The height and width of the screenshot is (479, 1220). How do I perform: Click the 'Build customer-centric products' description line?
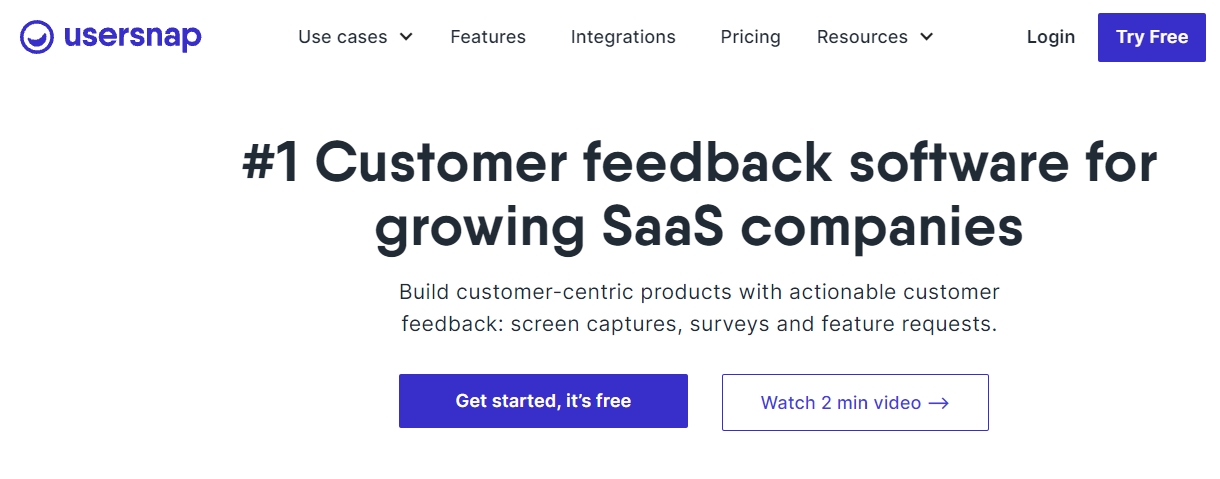point(699,292)
